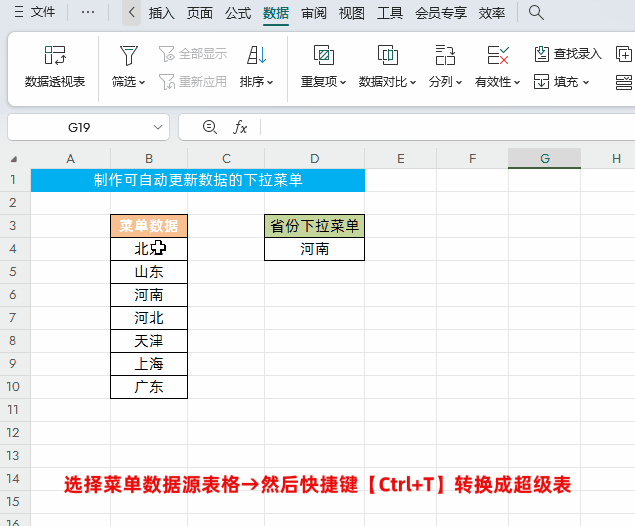Select column B header
Screen dimensions: 635x526
pyautogui.click(x=149, y=158)
